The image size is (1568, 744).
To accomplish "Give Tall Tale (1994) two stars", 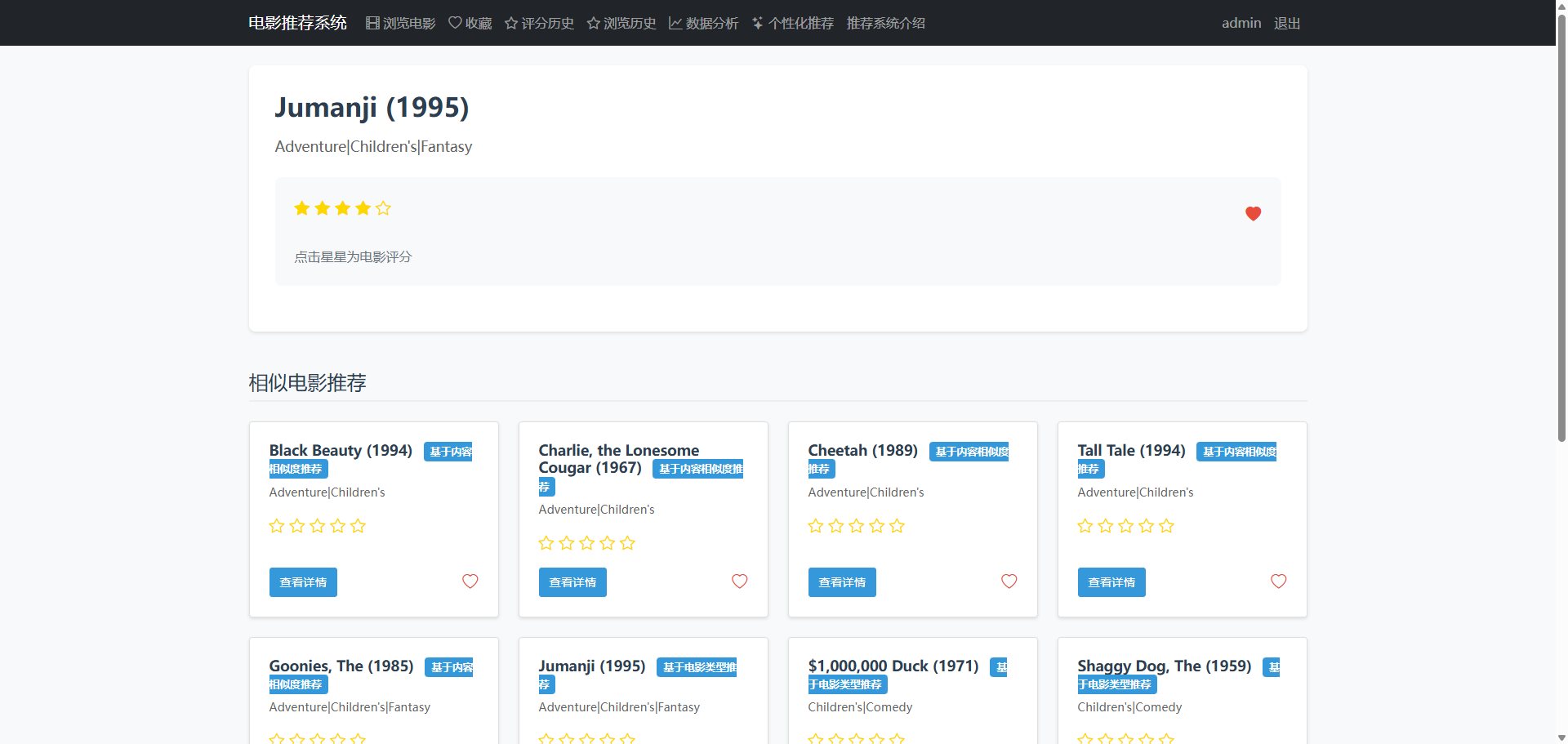I will pyautogui.click(x=1106, y=526).
